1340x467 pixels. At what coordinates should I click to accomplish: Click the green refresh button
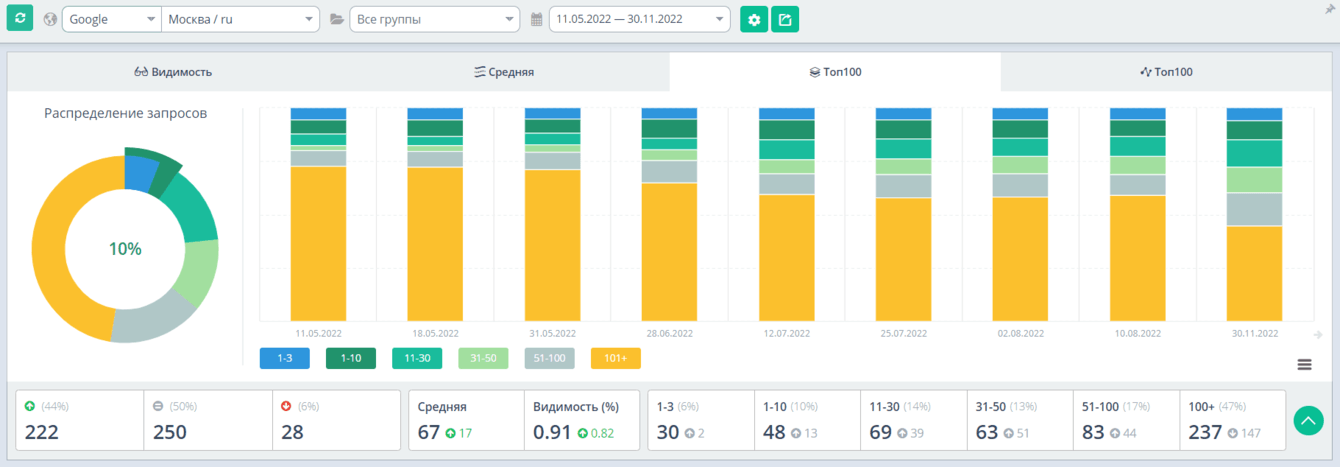pos(20,19)
